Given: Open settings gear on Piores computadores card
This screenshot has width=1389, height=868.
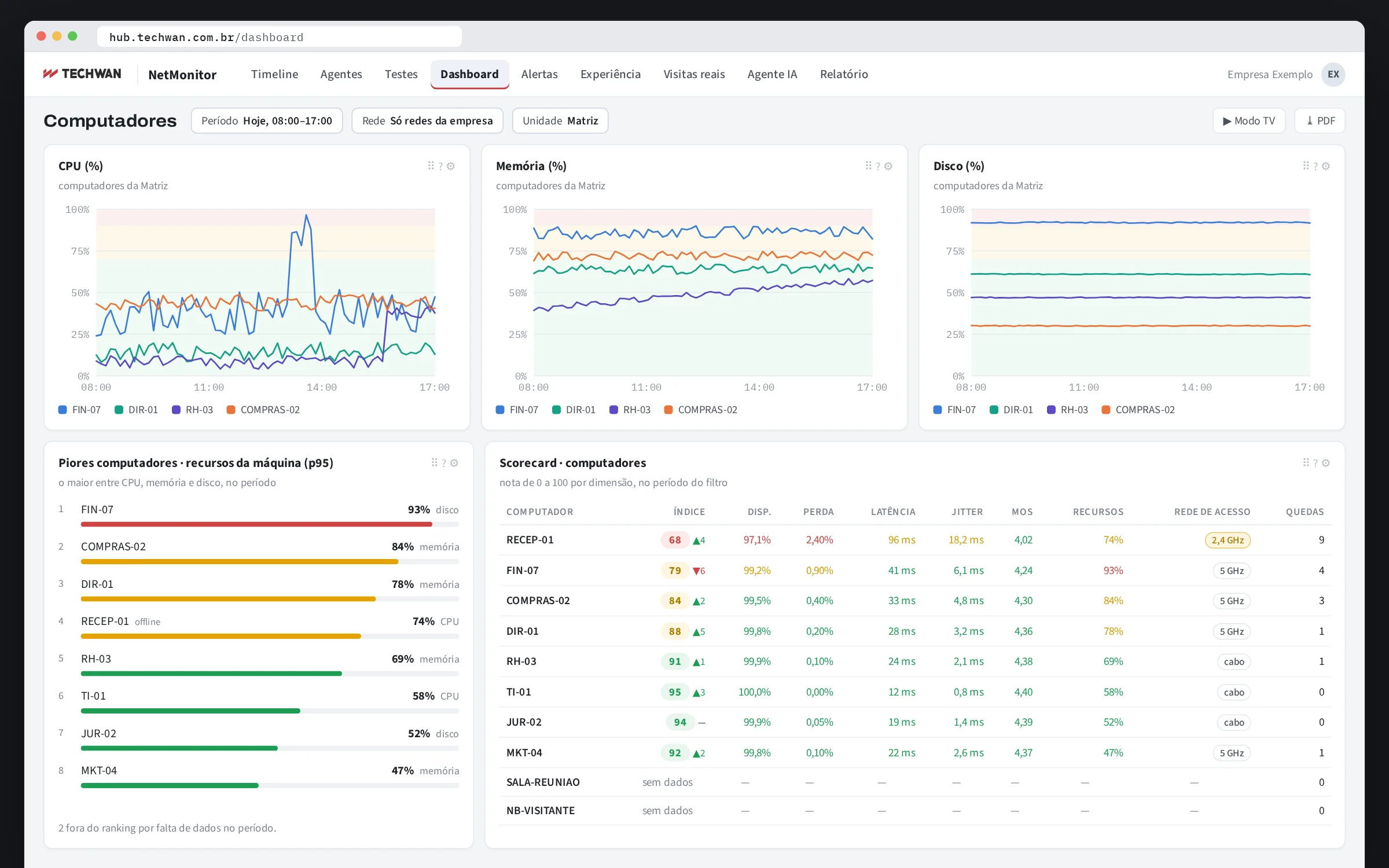Looking at the screenshot, I should (x=454, y=463).
